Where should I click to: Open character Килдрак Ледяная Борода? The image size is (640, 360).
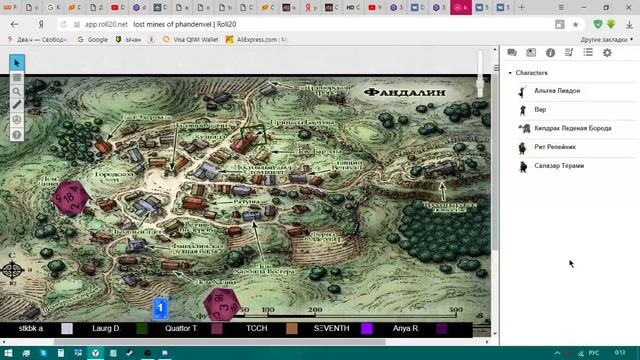click(573, 128)
